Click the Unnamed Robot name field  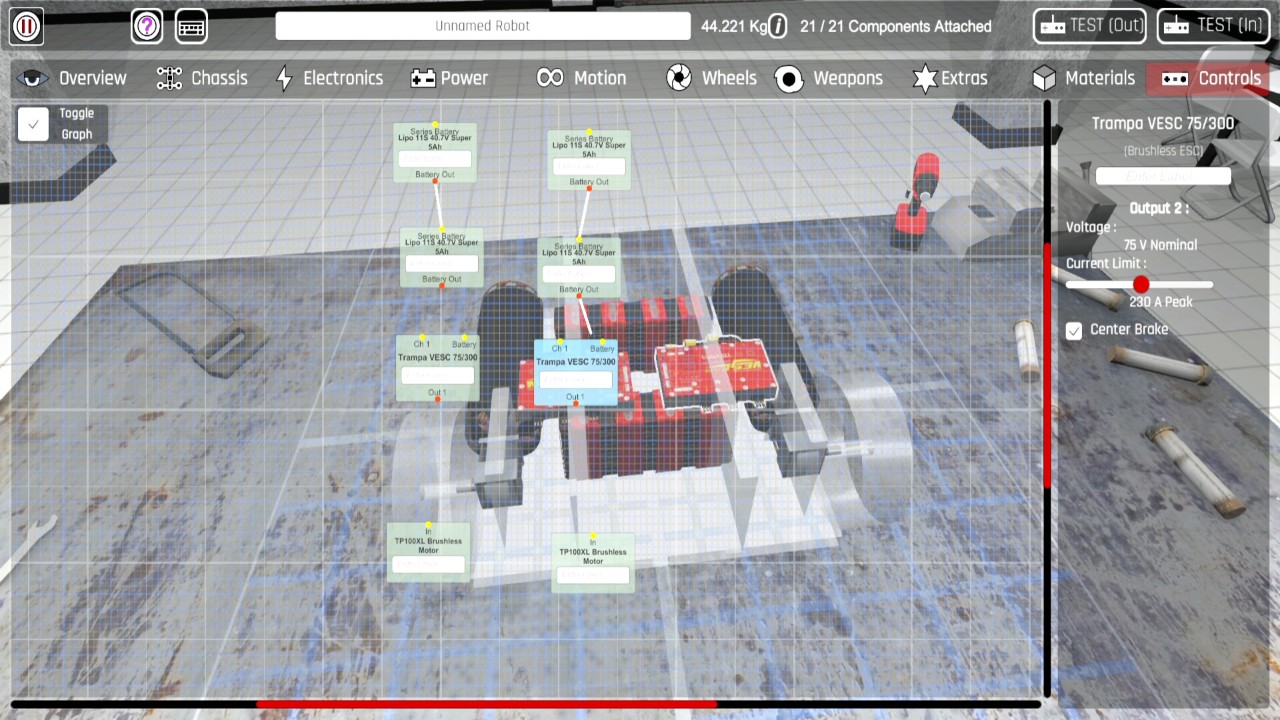(483, 26)
